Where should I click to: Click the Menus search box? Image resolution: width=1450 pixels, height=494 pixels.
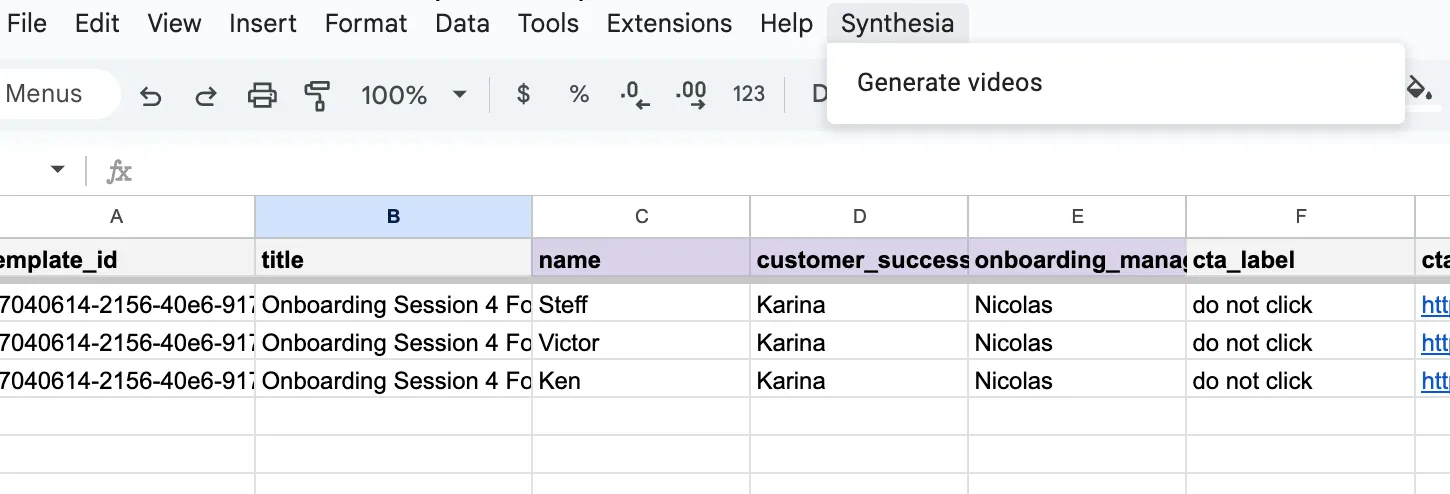tap(55, 94)
